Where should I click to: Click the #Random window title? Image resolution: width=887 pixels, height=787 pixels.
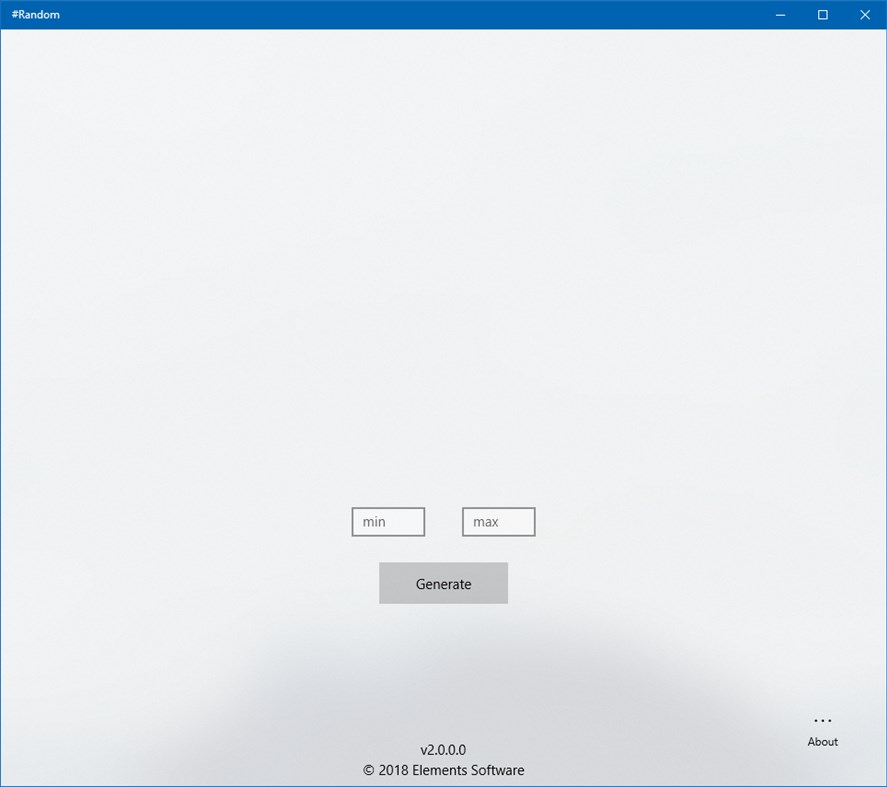pos(36,15)
